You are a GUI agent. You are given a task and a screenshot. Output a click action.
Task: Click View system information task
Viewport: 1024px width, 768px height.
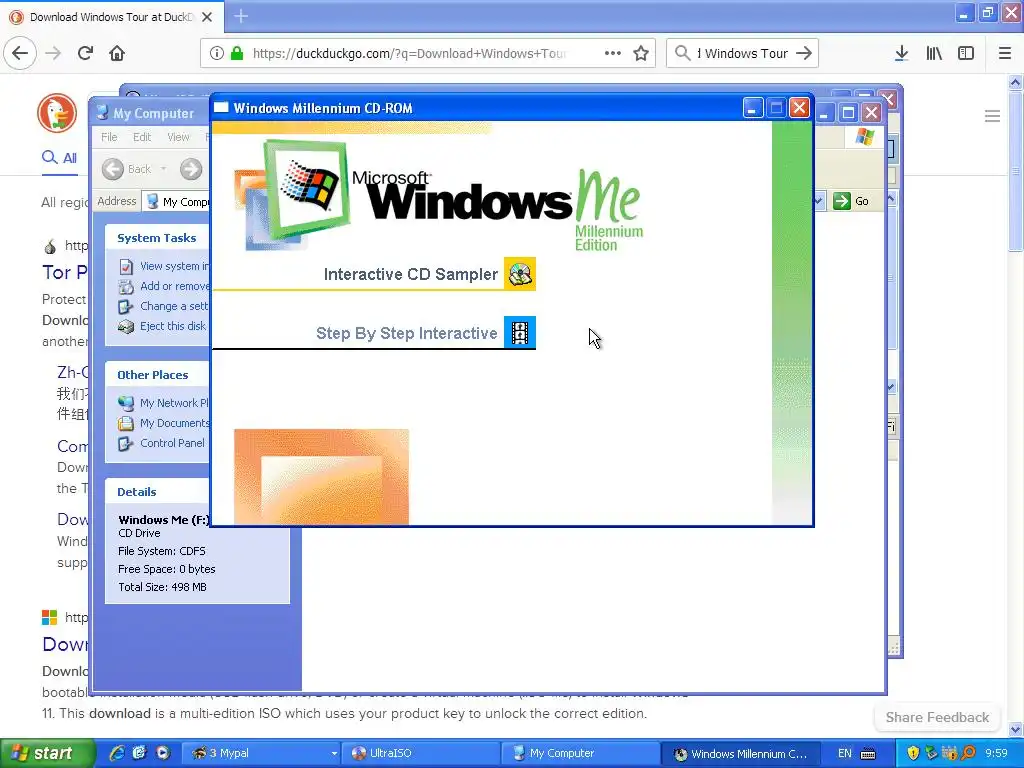(164, 266)
